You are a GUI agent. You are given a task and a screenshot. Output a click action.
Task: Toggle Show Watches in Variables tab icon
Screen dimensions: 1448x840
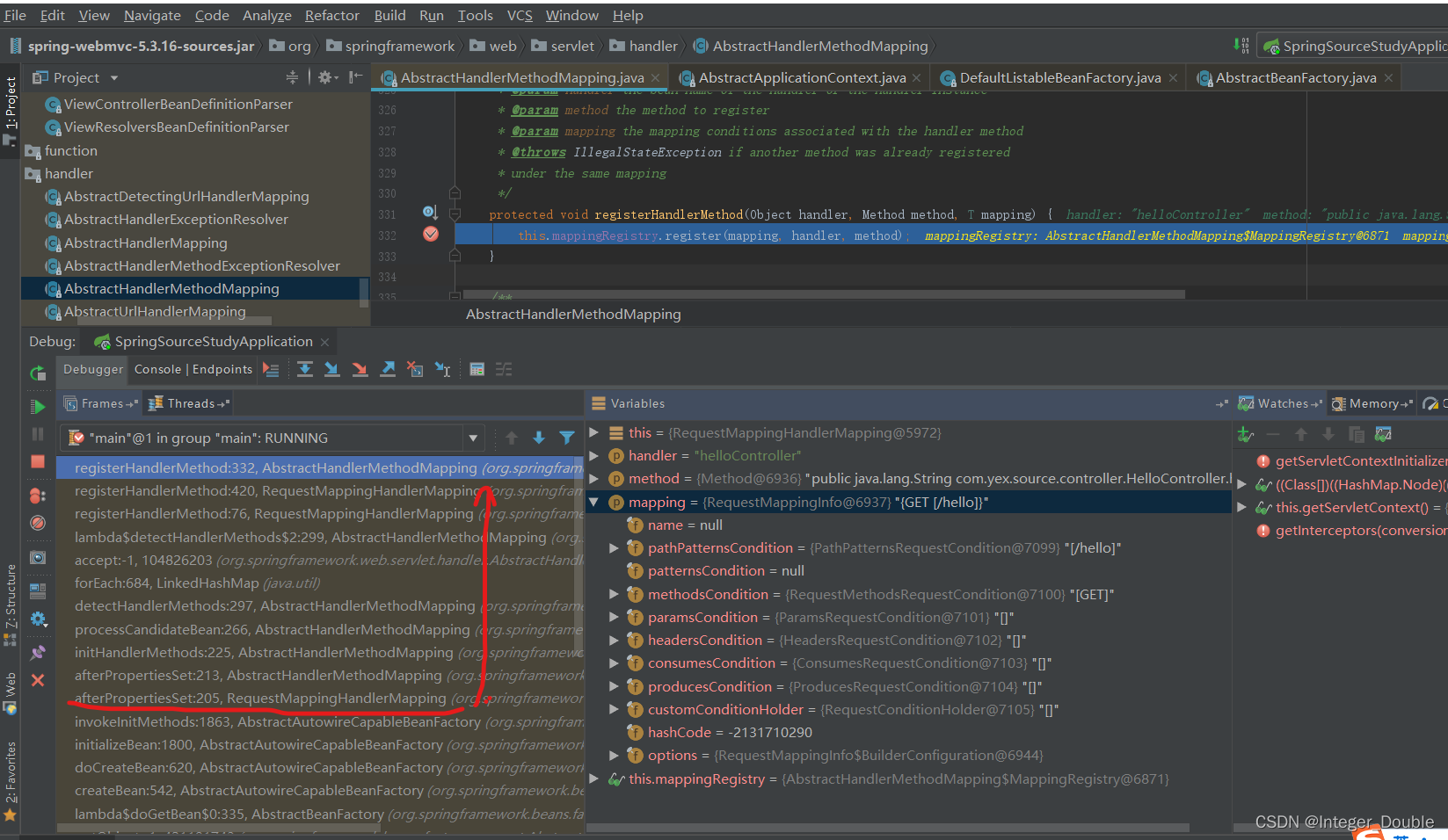click(x=1383, y=434)
